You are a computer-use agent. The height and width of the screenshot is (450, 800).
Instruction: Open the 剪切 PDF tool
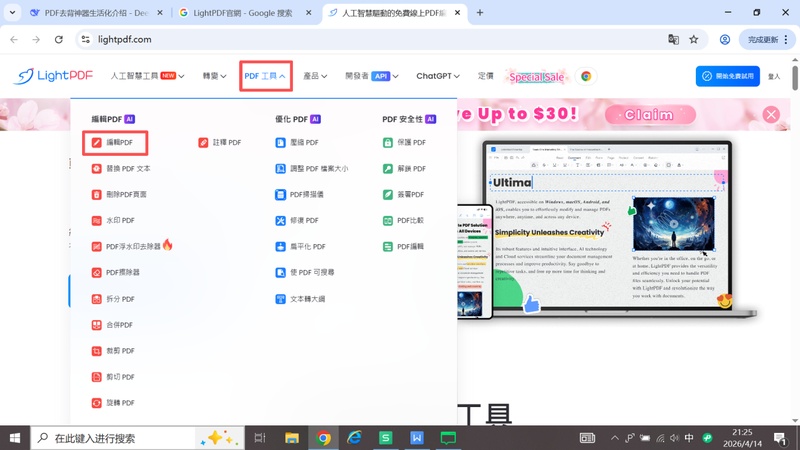tap(113, 377)
